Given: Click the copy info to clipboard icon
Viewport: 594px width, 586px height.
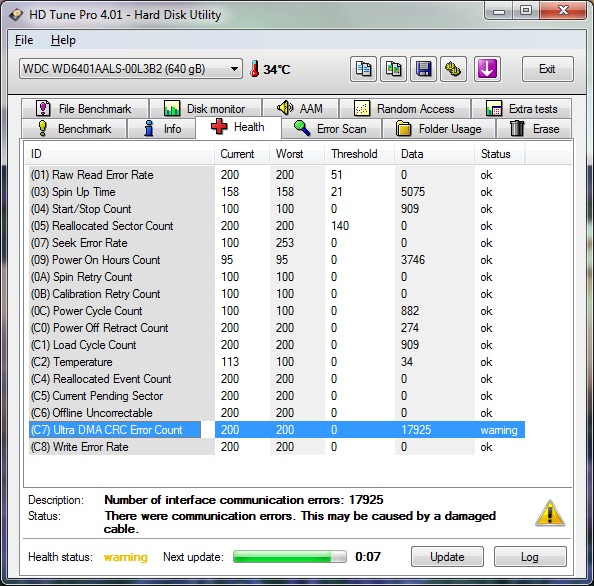Looking at the screenshot, I should click(363, 69).
